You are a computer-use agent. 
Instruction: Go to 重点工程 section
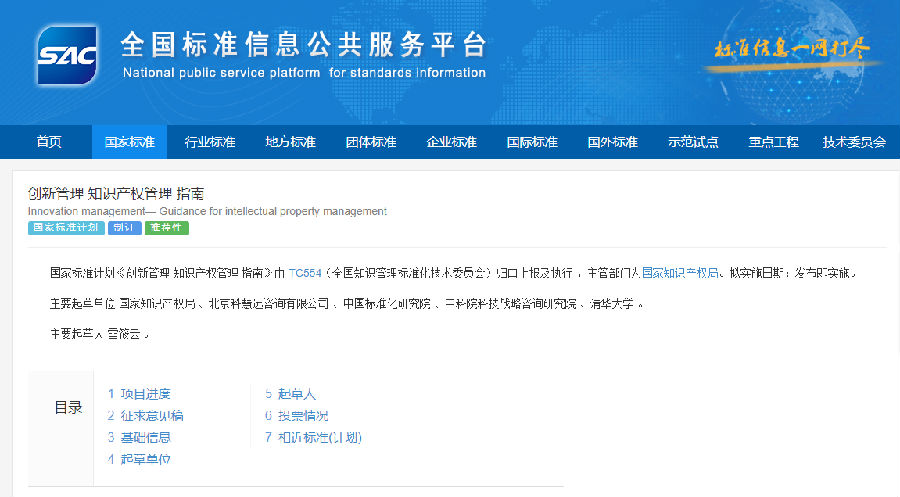[773, 142]
